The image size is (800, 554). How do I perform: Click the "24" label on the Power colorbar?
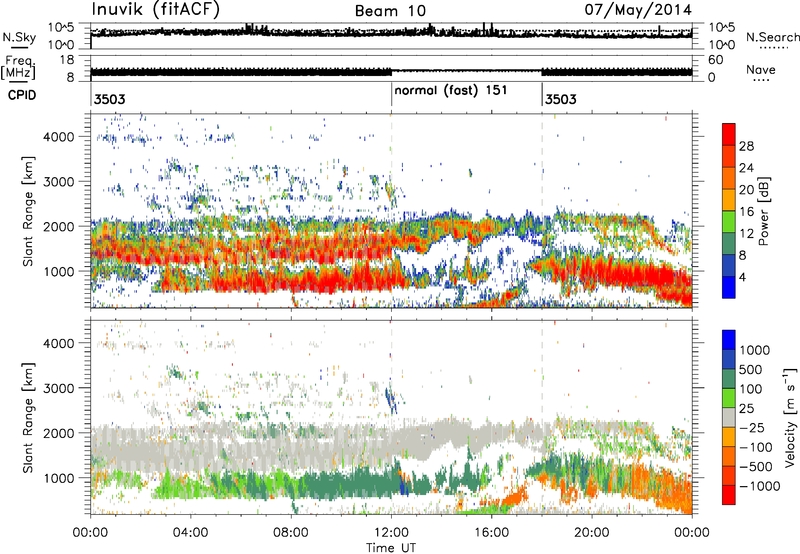pyautogui.click(x=746, y=168)
